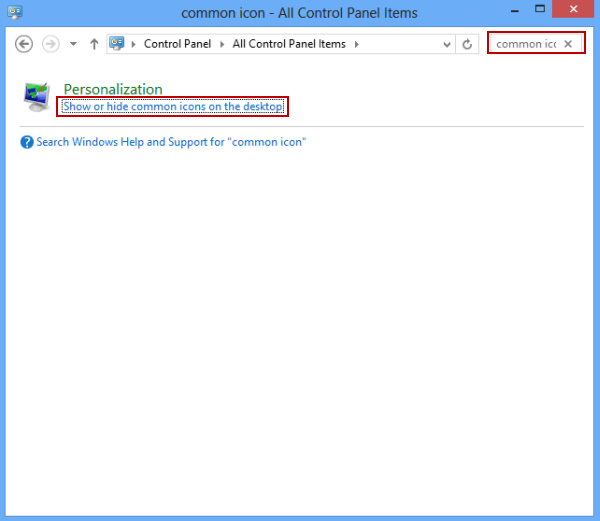Open window system menu icon in title bar

(15, 12)
